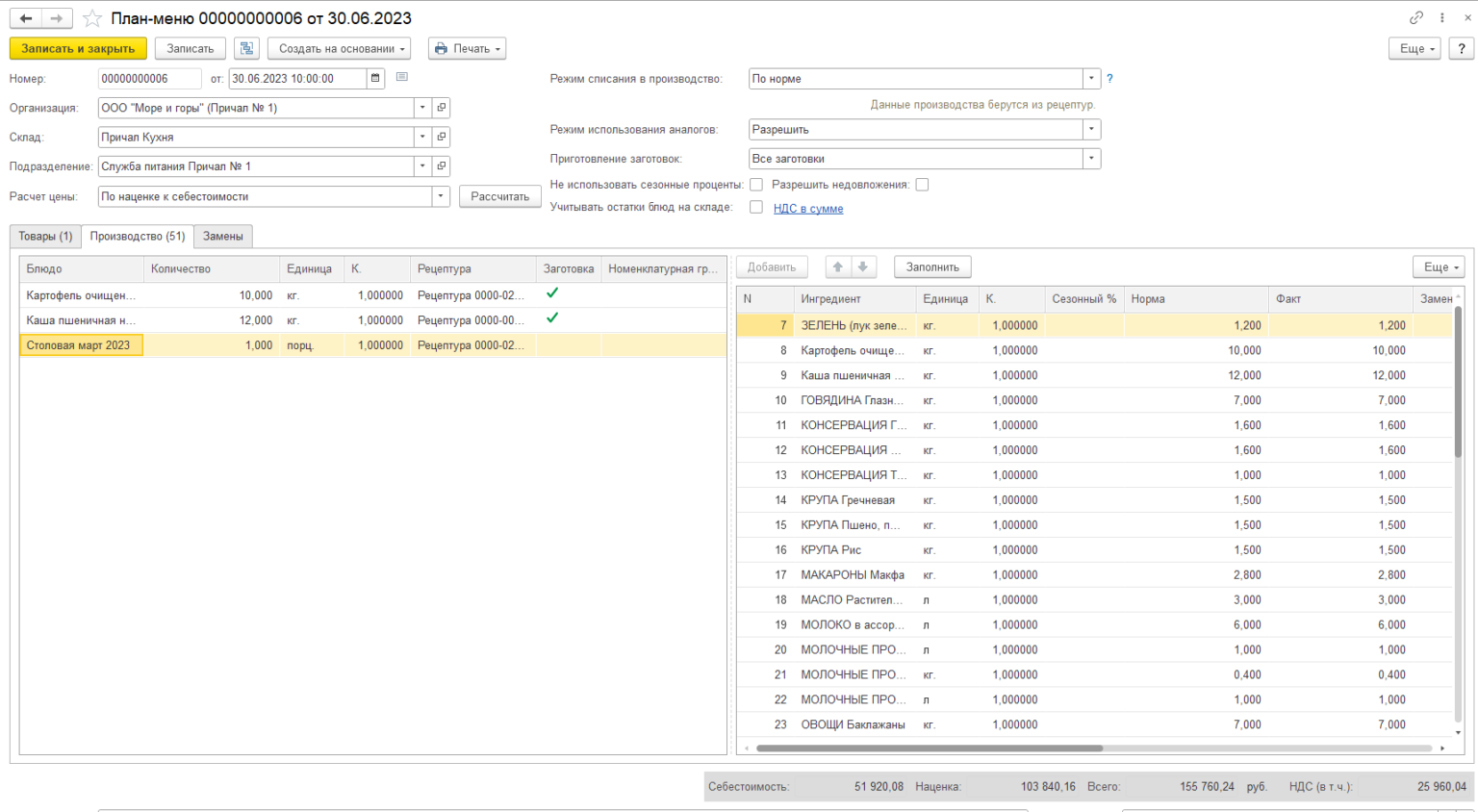Screen dimensions: 1478x812
Task: Go forward with the right arrow button
Action: pos(57,18)
